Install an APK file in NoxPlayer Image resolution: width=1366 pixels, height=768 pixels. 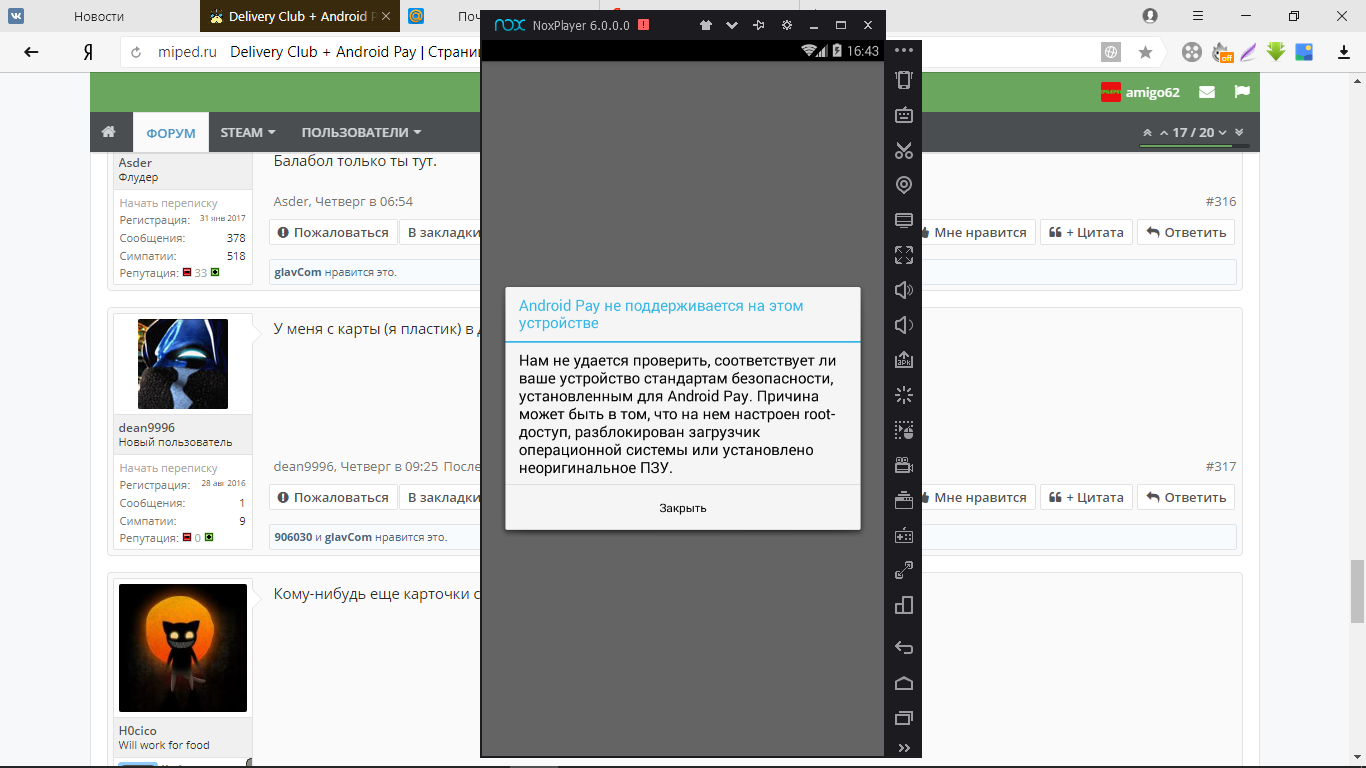(x=904, y=360)
